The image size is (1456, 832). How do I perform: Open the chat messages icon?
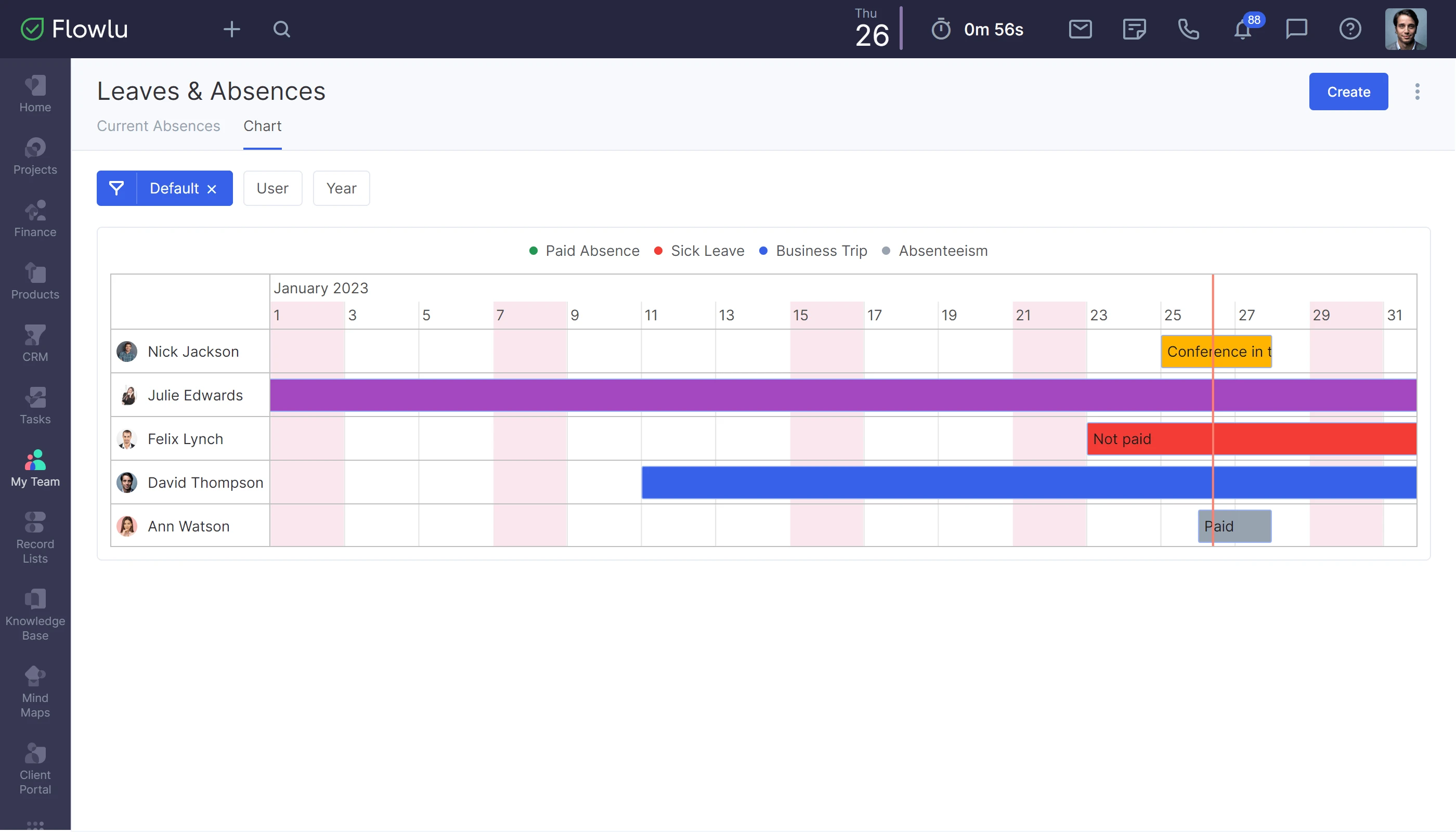(x=1296, y=29)
